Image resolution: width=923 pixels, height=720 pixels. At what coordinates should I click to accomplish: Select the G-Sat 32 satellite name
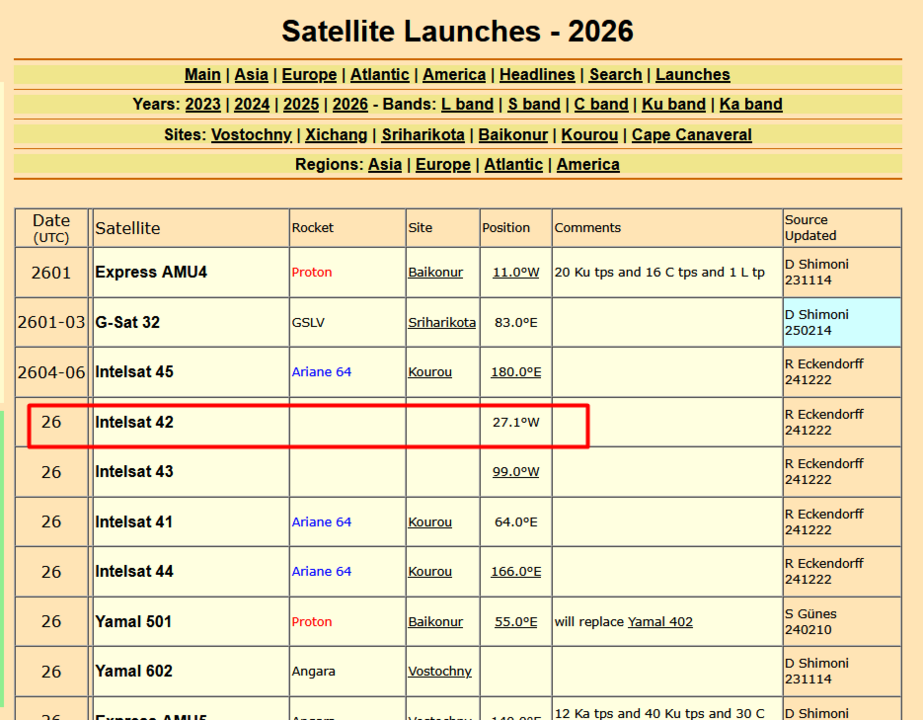point(128,323)
